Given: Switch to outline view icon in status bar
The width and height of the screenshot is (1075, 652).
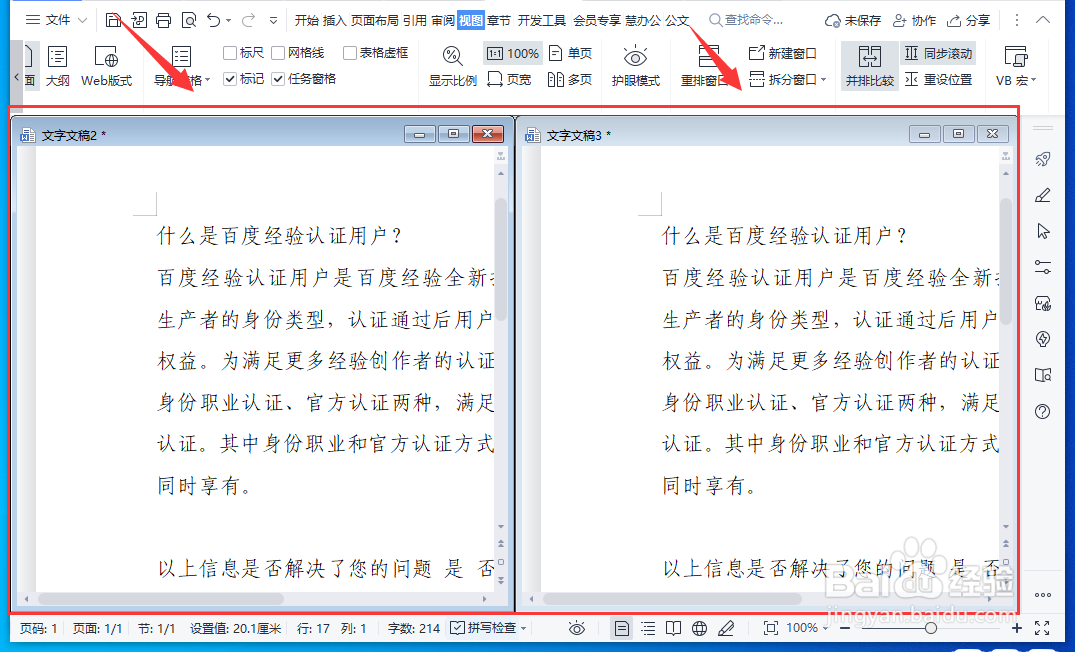Looking at the screenshot, I should pos(648,628).
